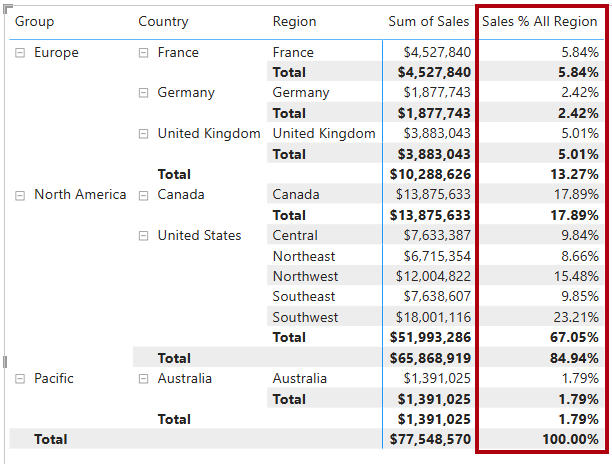Select the United States country label
The width and height of the screenshot is (612, 464).
199,235
